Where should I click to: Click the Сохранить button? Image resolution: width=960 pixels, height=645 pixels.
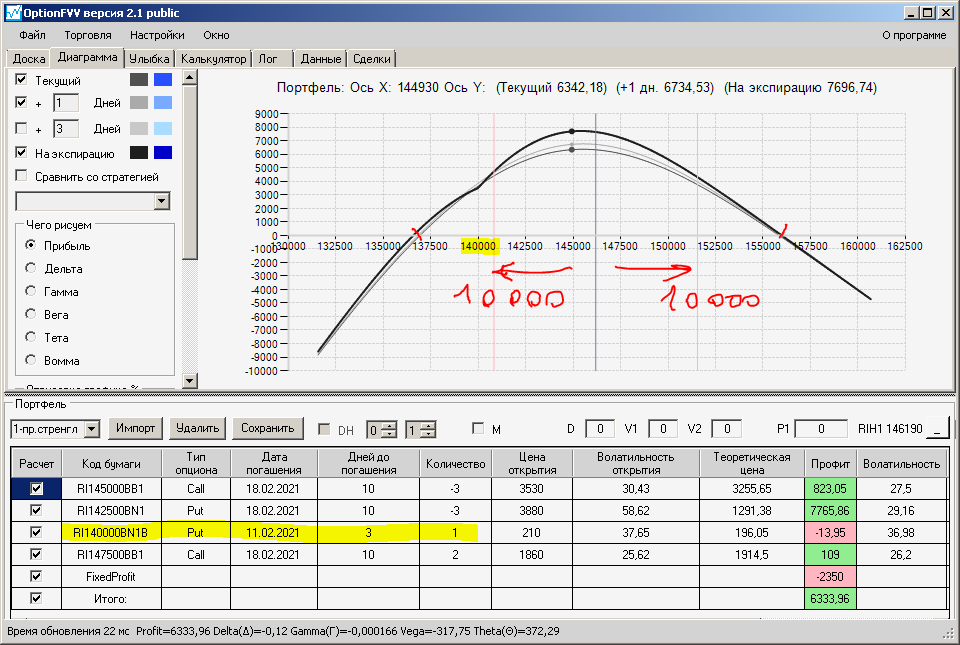(x=268, y=429)
